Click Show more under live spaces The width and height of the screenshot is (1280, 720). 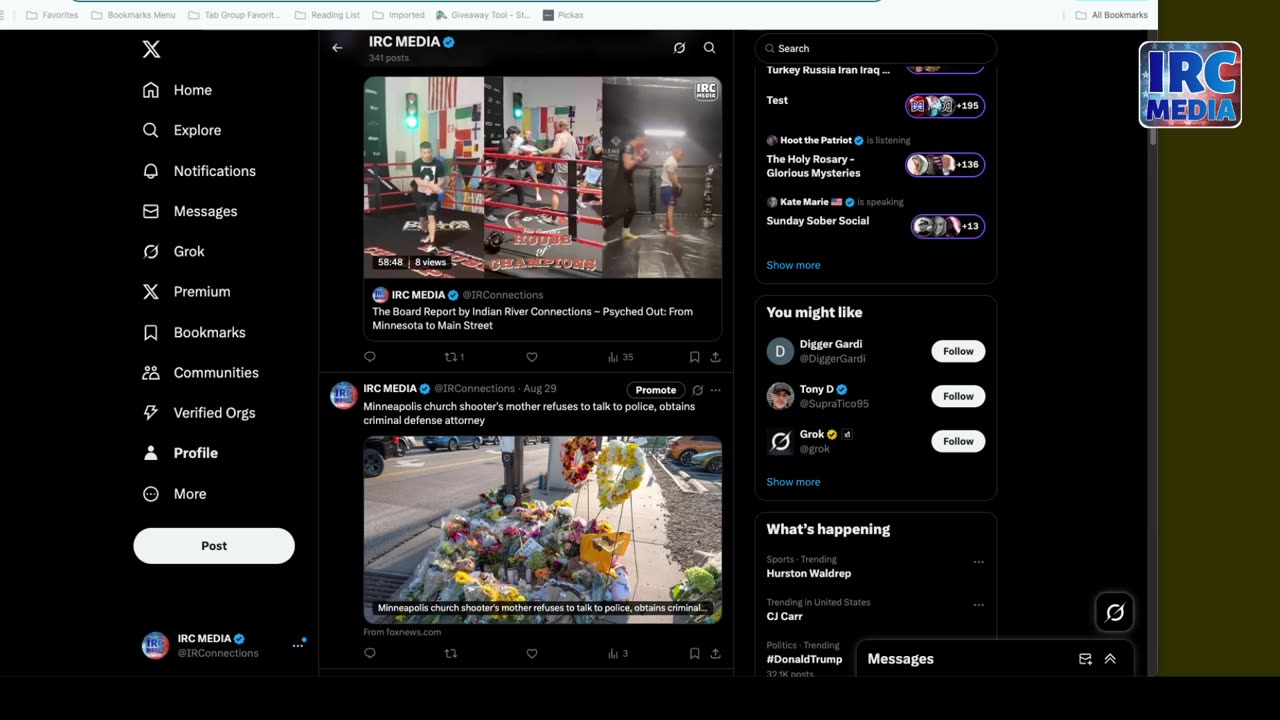pyautogui.click(x=793, y=265)
